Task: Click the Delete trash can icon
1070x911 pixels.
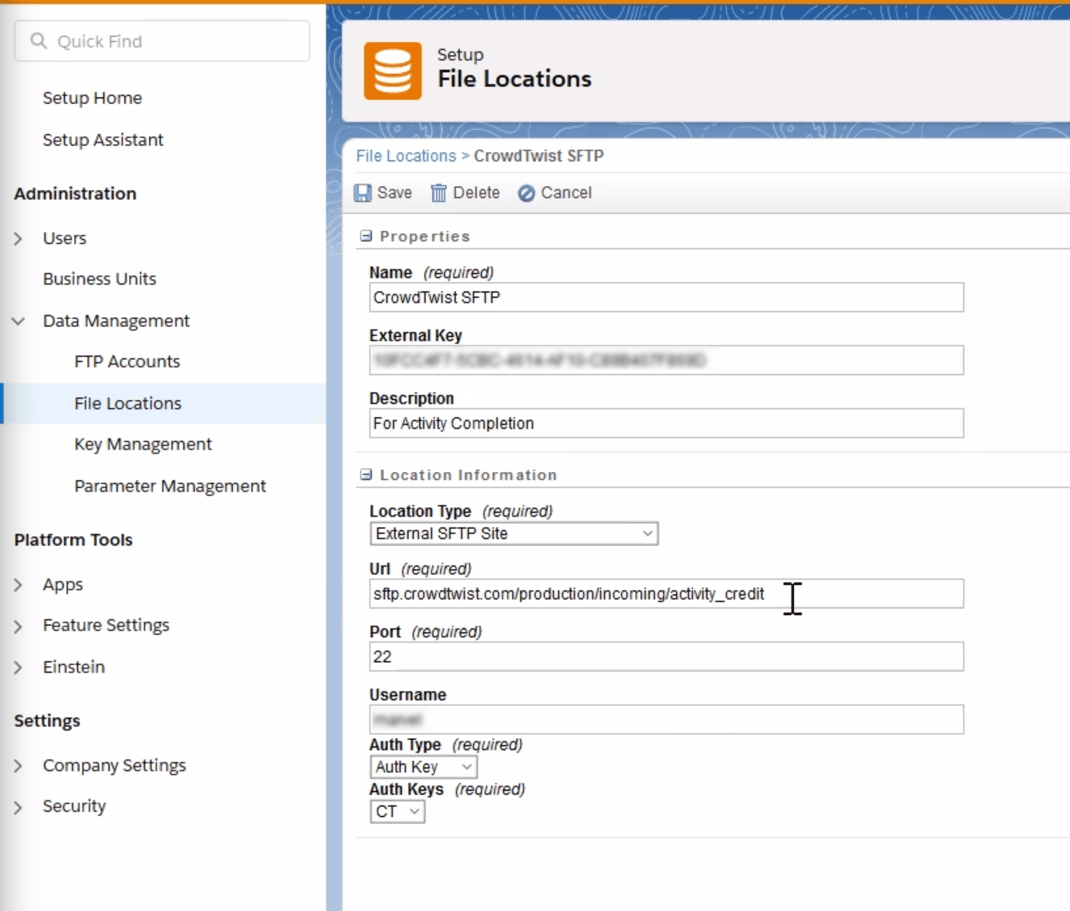Action: (438, 193)
